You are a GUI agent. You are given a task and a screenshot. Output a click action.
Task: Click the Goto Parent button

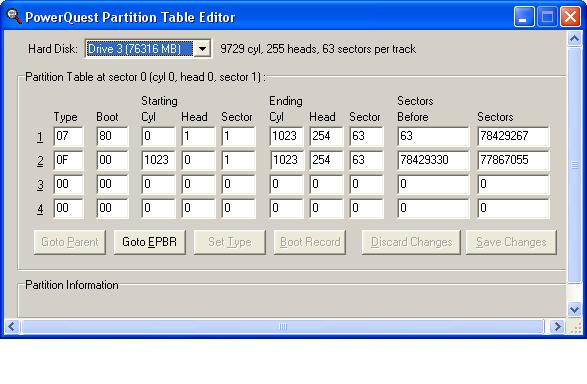(x=70, y=242)
